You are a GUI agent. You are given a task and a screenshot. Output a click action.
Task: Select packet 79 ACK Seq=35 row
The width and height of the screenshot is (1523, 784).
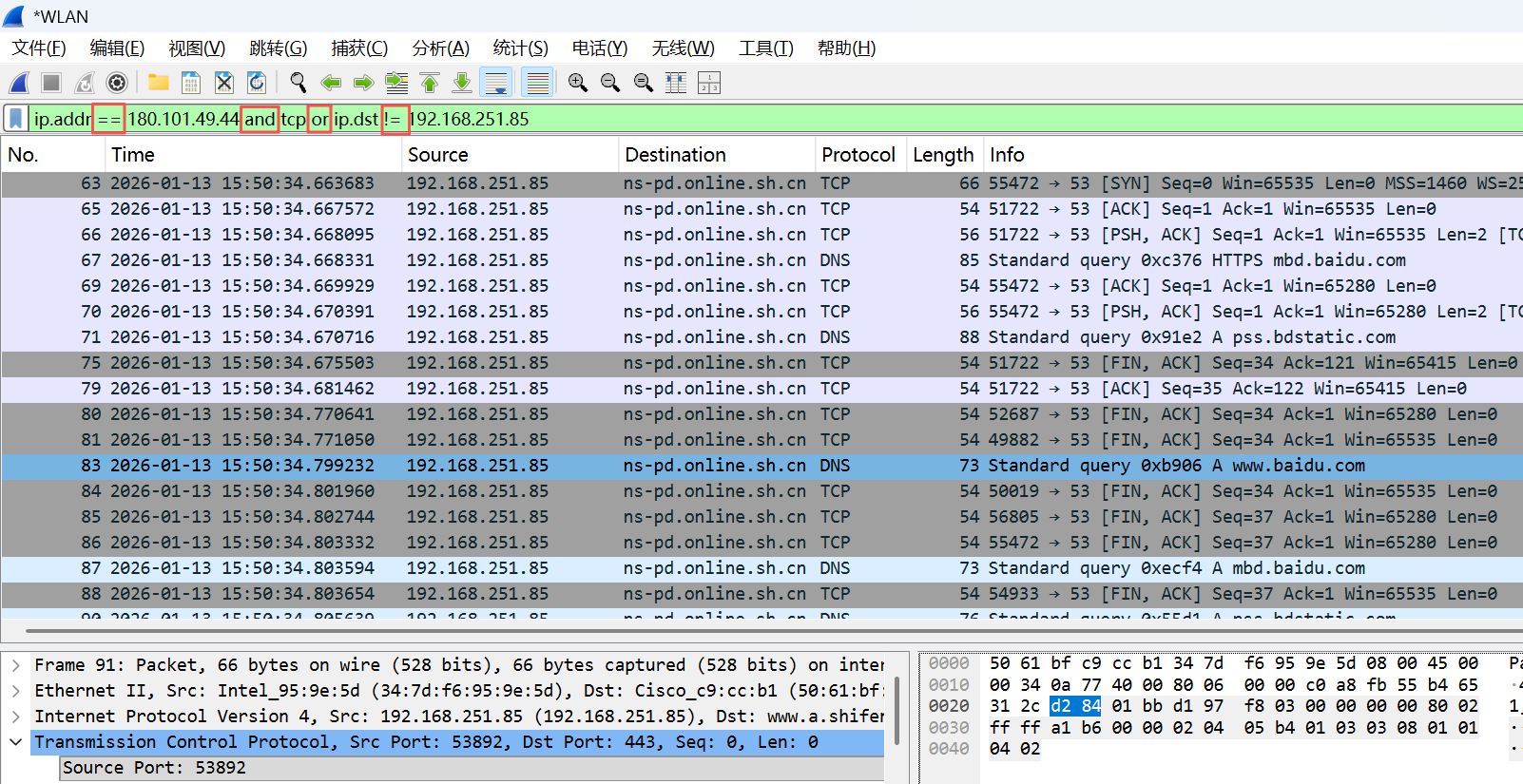point(761,389)
